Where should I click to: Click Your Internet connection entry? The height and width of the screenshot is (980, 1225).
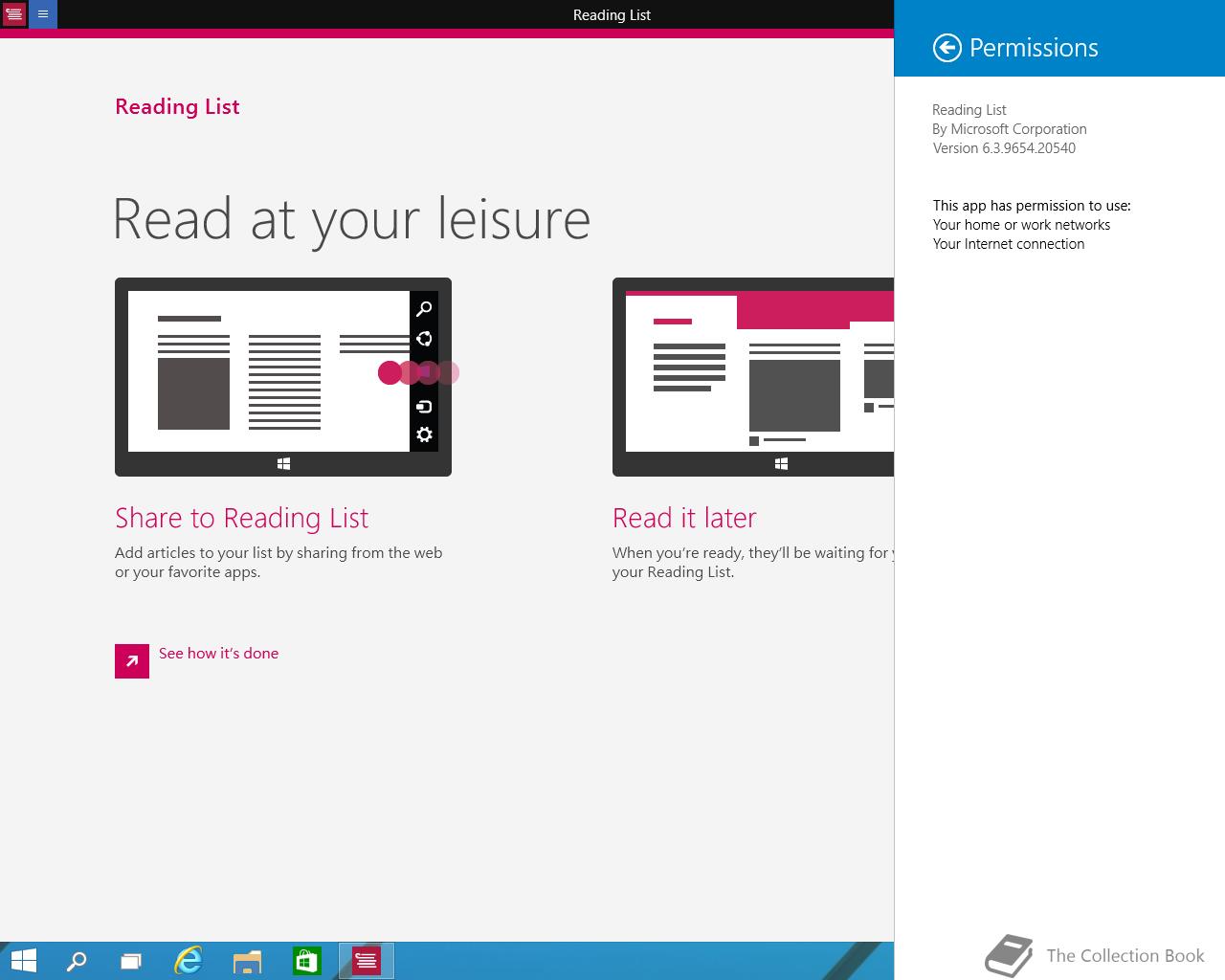pyautogui.click(x=1009, y=244)
